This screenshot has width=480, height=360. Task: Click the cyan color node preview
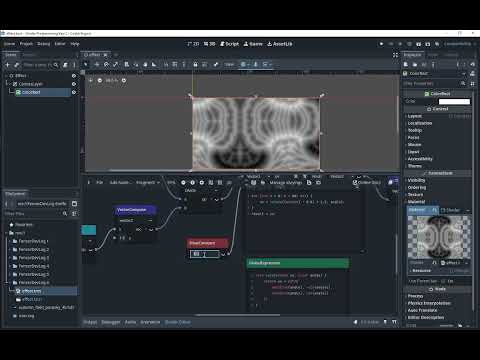coord(88,230)
